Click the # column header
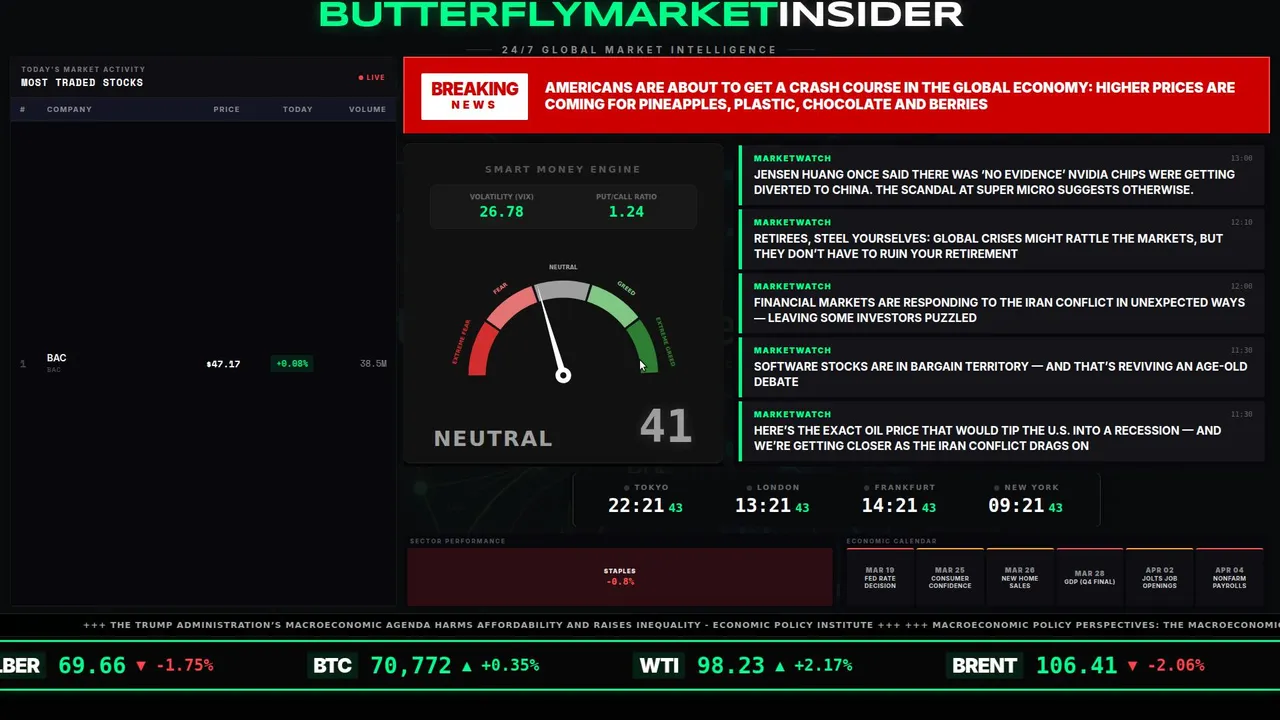1280x720 pixels. tap(22, 109)
